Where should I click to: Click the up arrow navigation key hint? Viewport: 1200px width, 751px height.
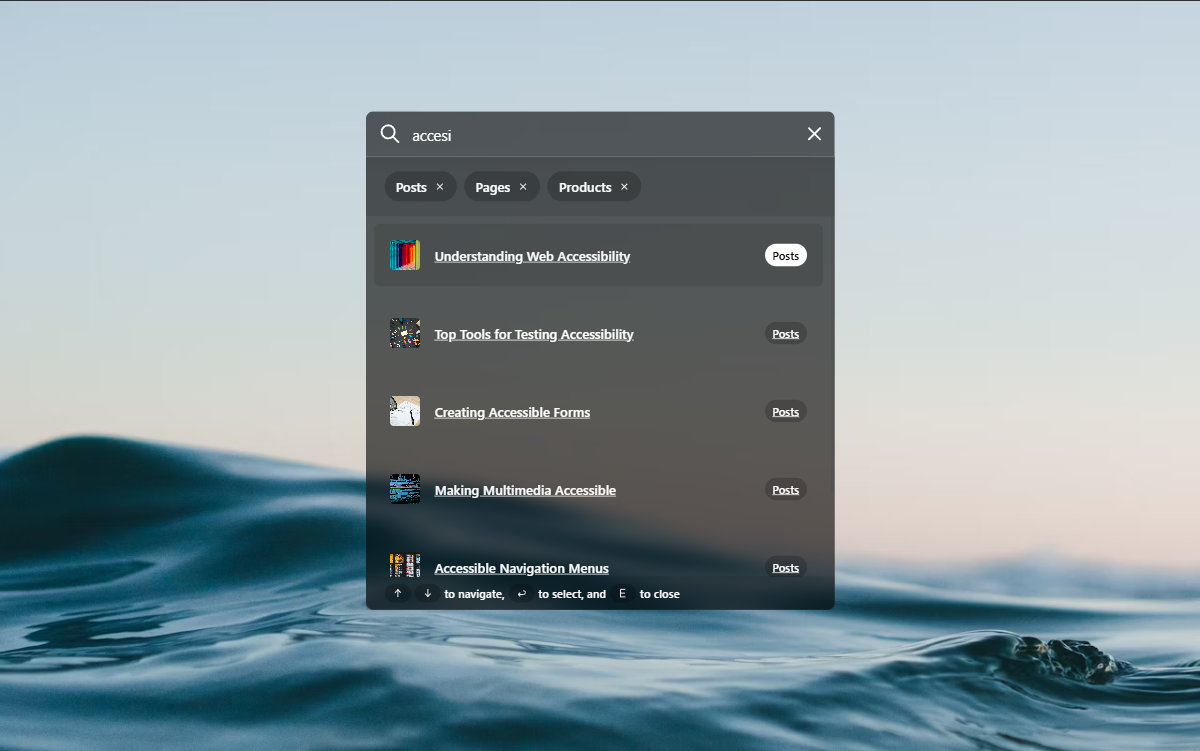click(x=398, y=593)
